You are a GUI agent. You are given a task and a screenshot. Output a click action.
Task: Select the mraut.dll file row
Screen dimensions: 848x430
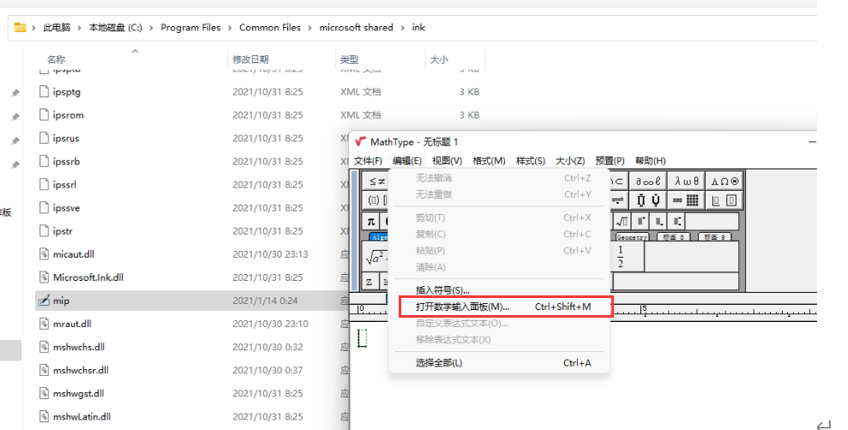[x=192, y=324]
